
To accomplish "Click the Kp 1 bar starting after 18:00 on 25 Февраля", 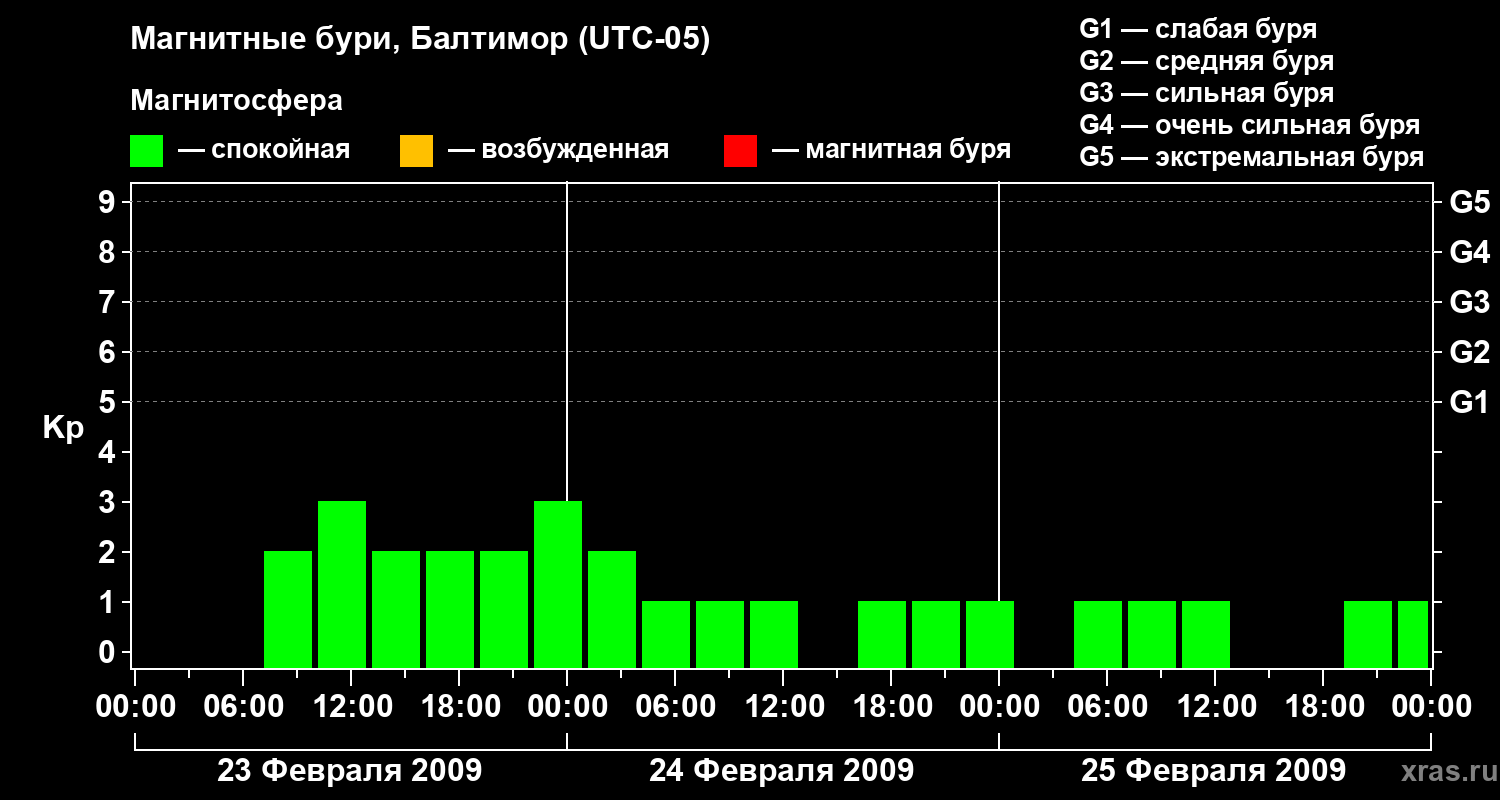I will 1368,634.
